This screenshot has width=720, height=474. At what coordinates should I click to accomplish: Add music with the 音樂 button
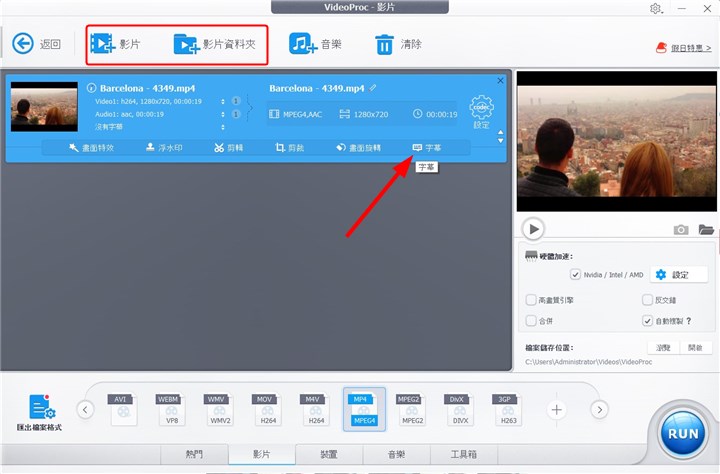point(315,44)
